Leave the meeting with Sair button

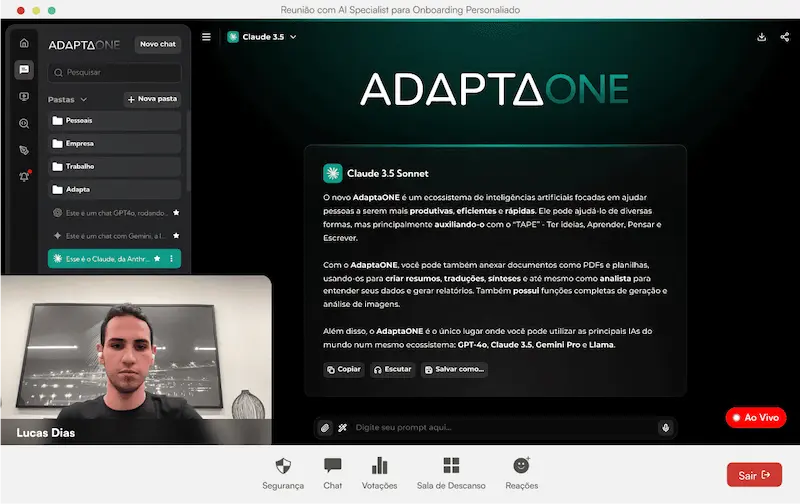click(x=754, y=475)
